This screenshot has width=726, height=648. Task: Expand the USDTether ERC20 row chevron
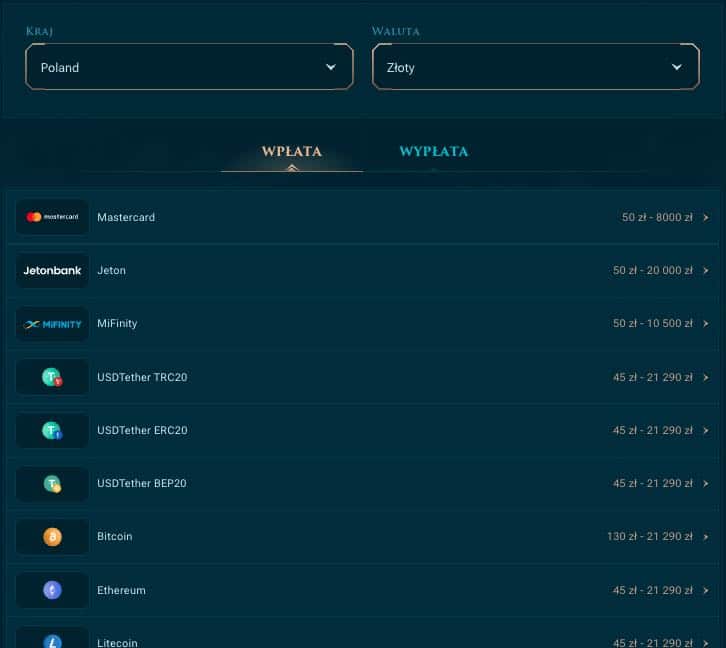pyautogui.click(x=706, y=430)
